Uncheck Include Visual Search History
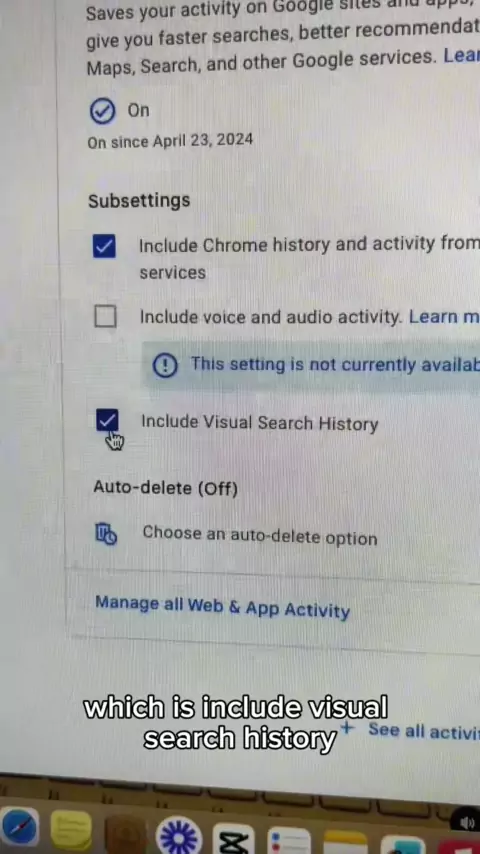The image size is (480, 854). pos(107,420)
